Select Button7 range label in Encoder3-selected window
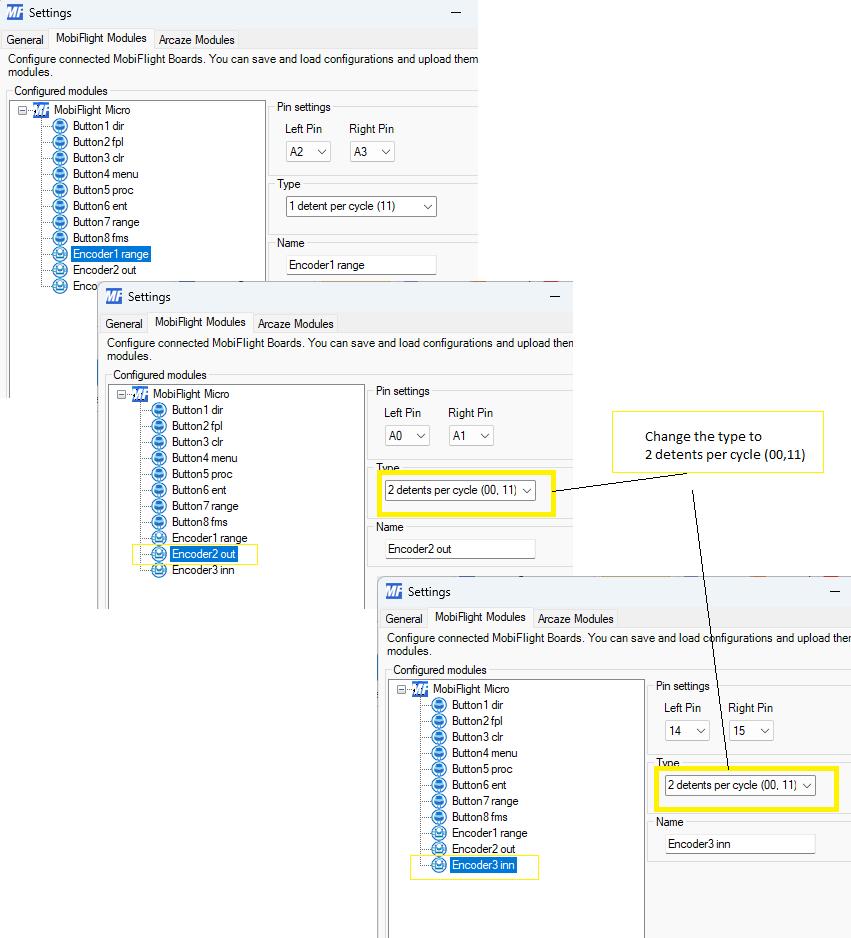This screenshot has height=938, width=851. pos(485,801)
